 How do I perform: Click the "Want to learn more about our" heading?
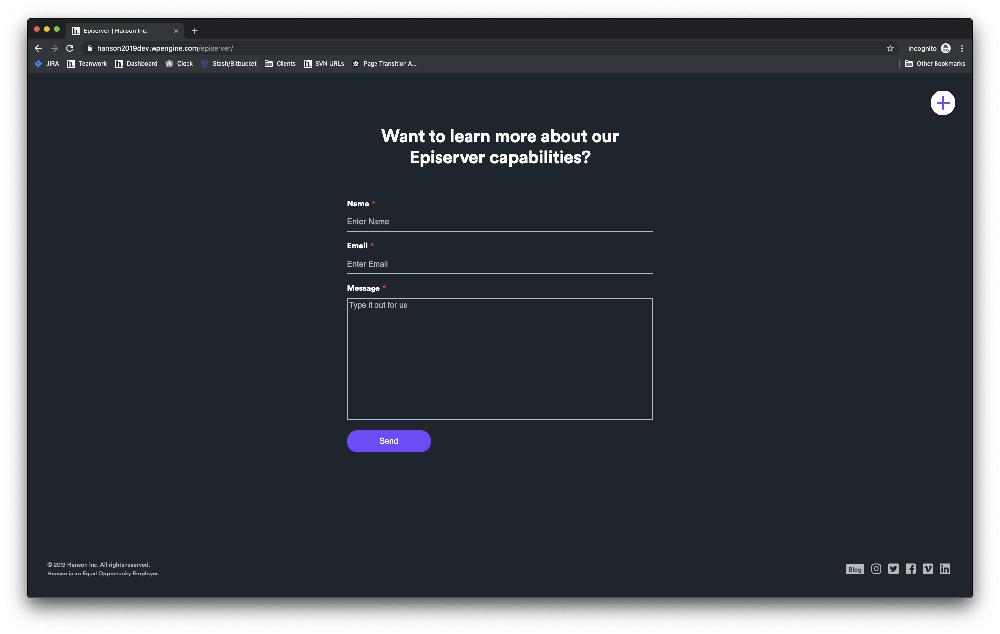click(500, 136)
